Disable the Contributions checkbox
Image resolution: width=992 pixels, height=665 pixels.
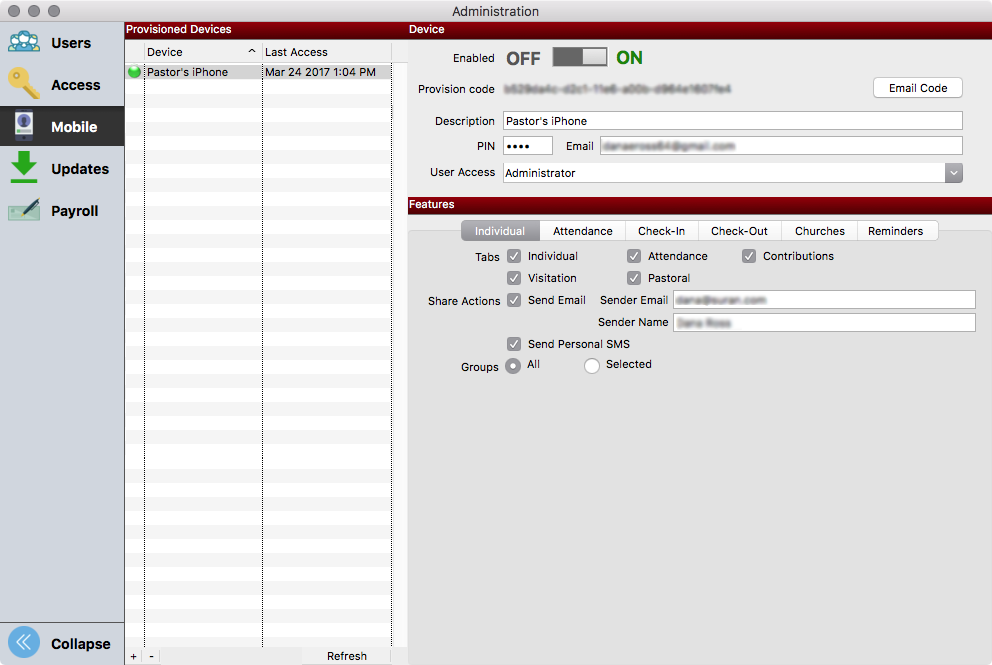click(749, 255)
